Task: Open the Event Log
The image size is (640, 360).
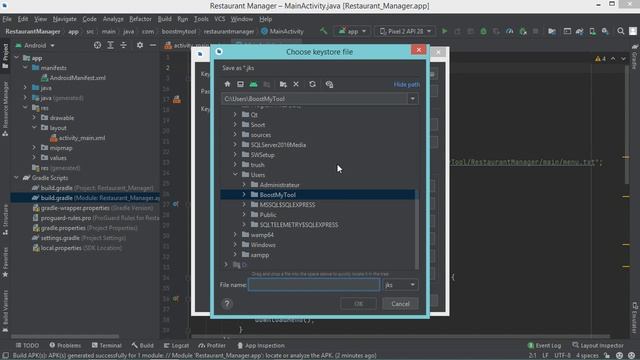Action: coord(544,345)
